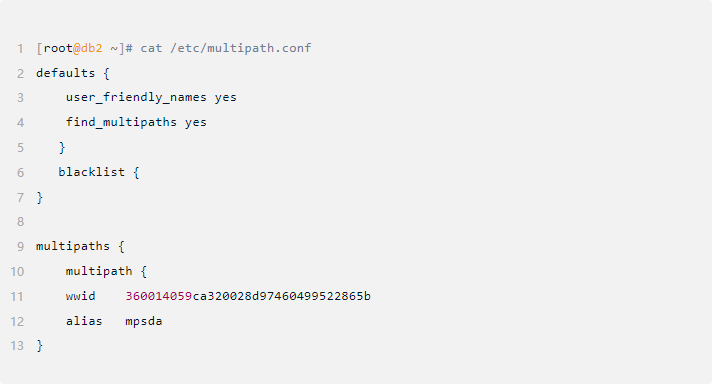Click the find_multipaths option text
Viewport: 713px width, 385px height.
tap(121, 122)
